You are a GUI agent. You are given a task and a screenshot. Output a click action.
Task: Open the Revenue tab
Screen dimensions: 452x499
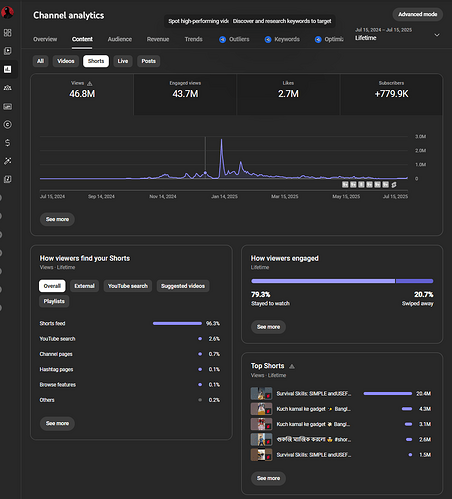[x=158, y=39]
